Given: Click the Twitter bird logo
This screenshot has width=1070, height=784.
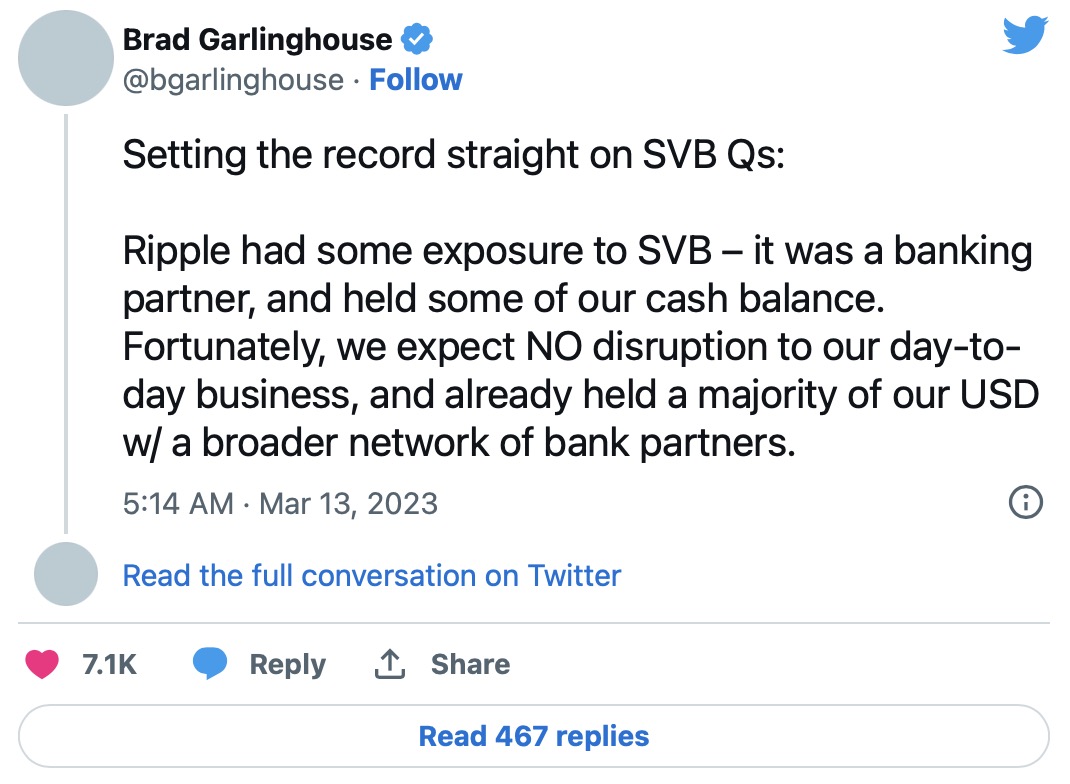Looking at the screenshot, I should click(1024, 38).
